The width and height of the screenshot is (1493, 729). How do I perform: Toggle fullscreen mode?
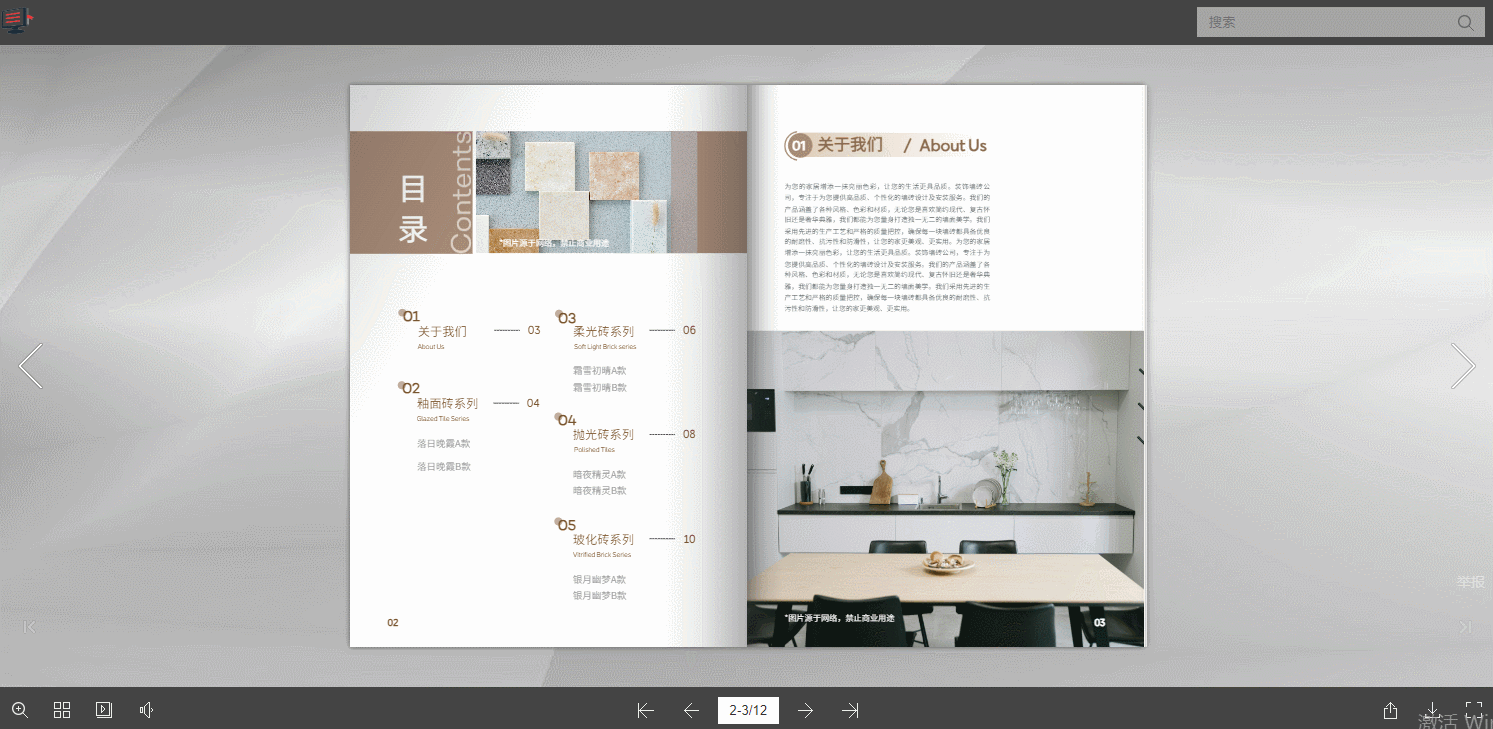[1474, 710]
